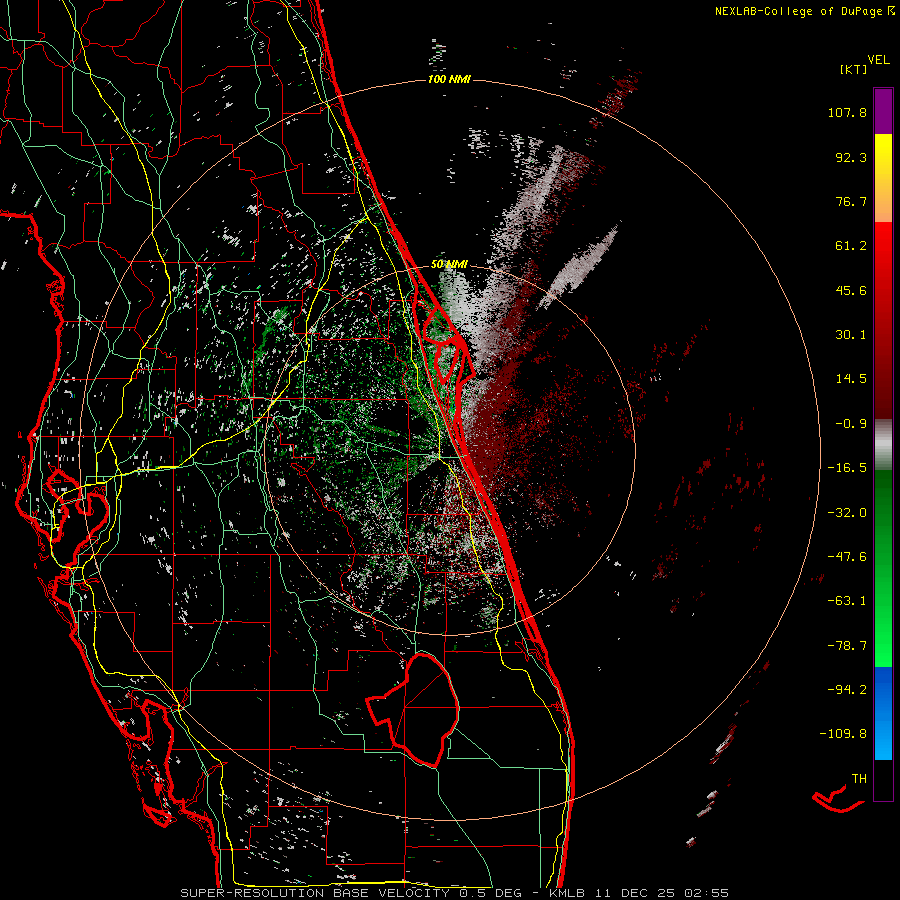Click the -0.9 scale value

pos(851,424)
